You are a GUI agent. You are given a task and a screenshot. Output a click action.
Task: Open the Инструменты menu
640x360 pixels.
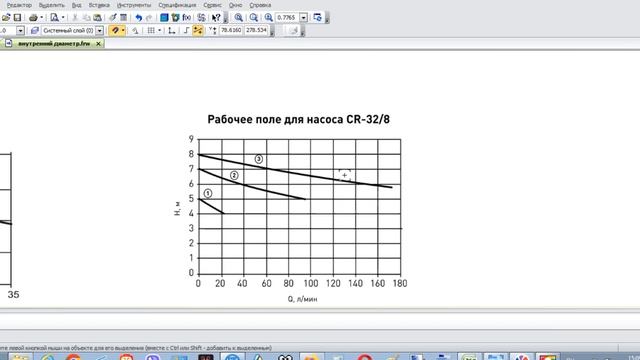(134, 5)
